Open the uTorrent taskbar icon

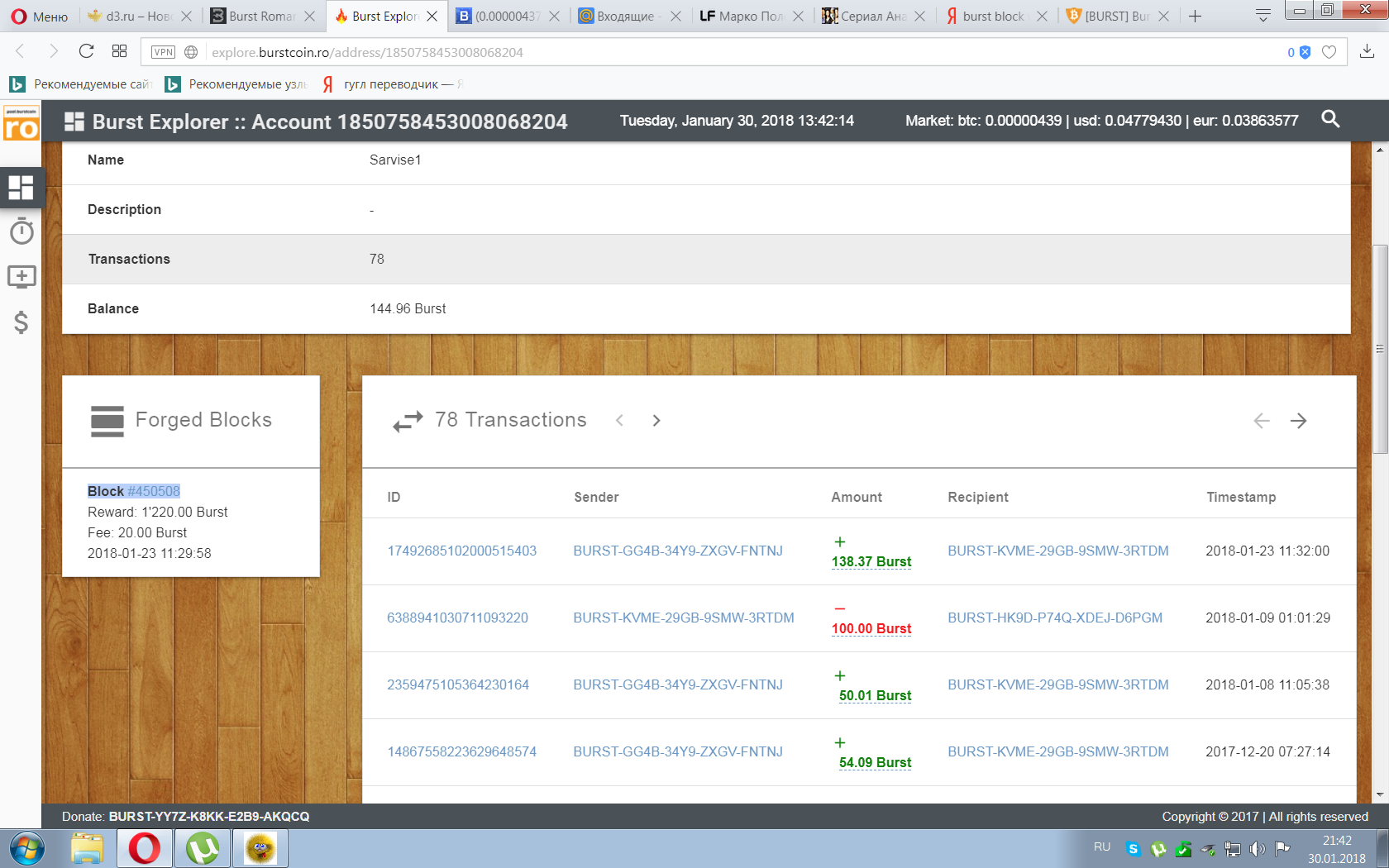pyautogui.click(x=203, y=849)
